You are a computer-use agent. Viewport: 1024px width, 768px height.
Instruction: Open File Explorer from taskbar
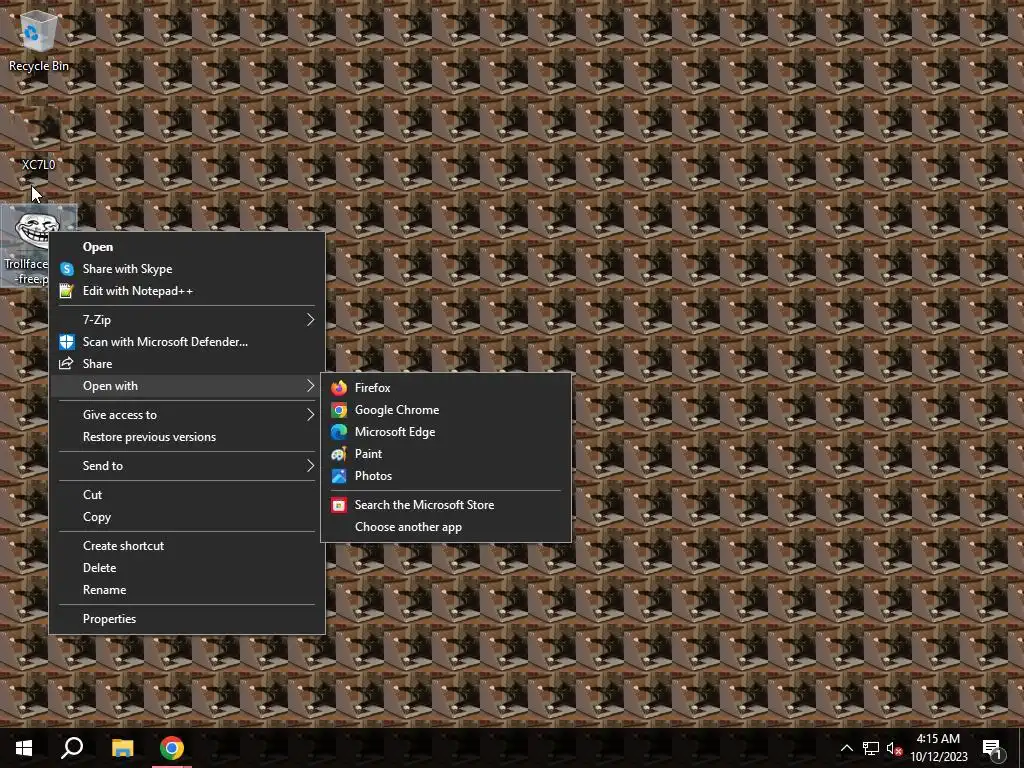pyautogui.click(x=122, y=748)
